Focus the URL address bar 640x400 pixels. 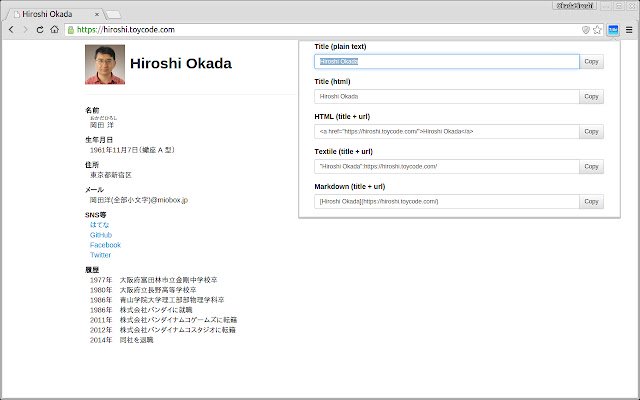(x=327, y=30)
